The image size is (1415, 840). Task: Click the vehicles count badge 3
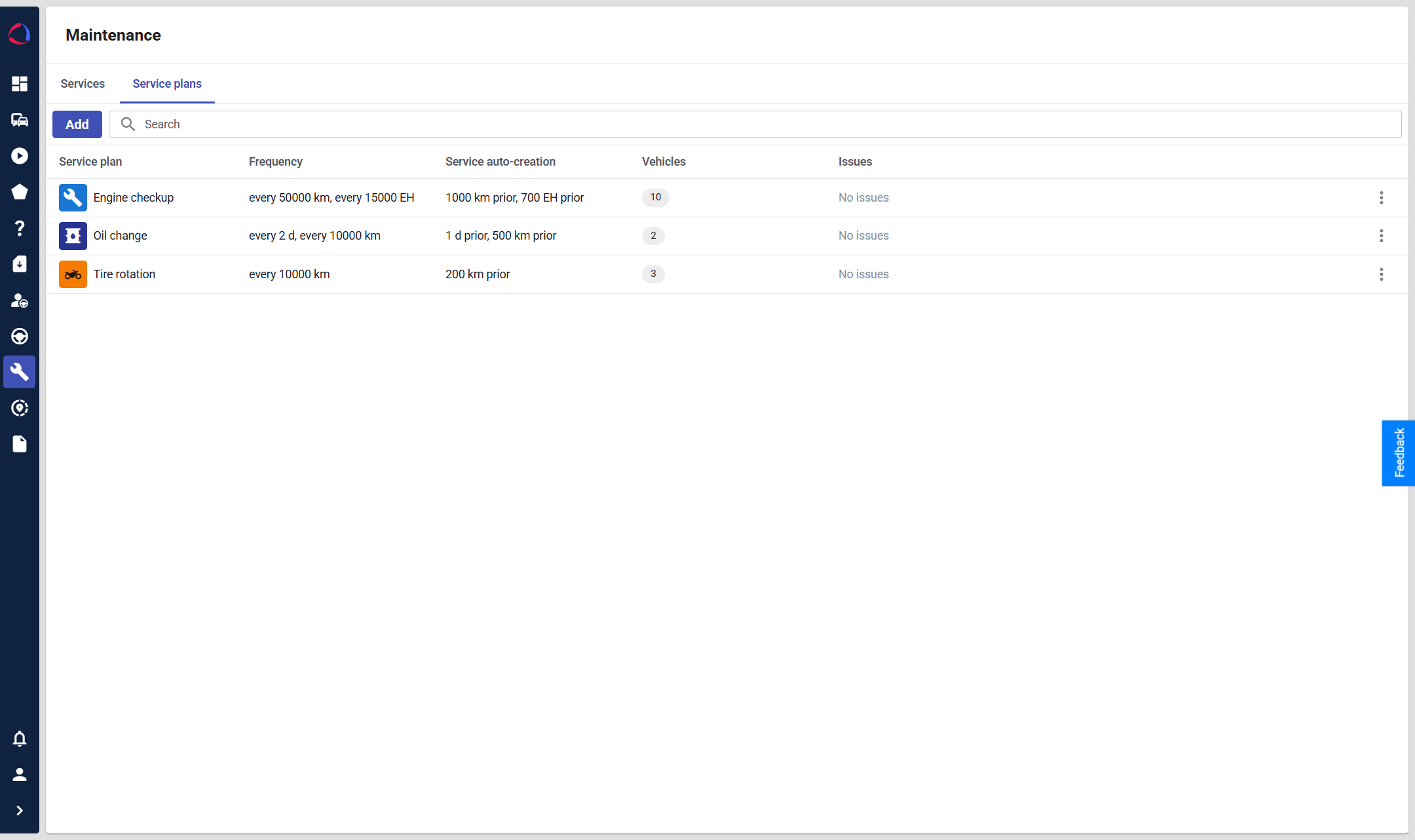[x=653, y=274]
